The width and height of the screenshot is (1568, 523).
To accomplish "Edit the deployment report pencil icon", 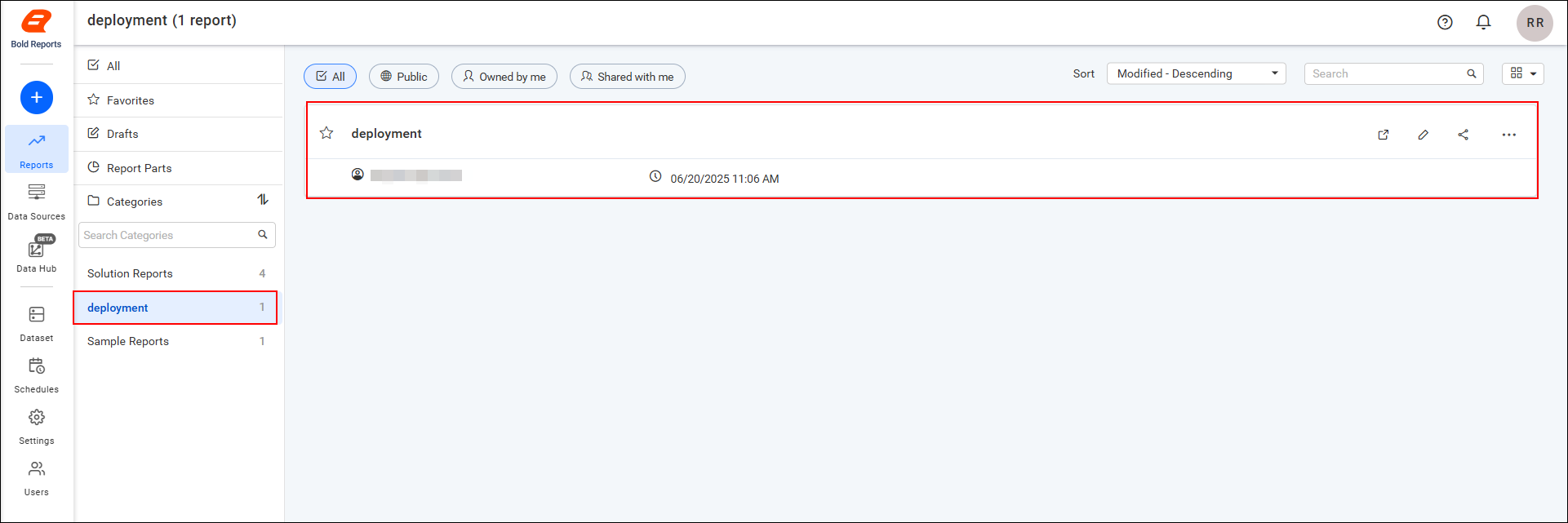I will pyautogui.click(x=1424, y=135).
